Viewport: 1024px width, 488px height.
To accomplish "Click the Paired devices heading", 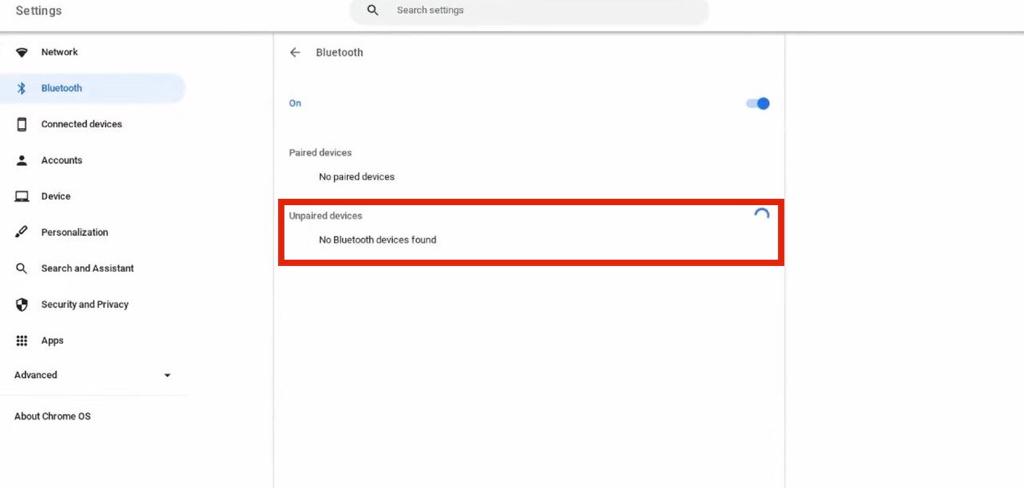I will point(321,152).
